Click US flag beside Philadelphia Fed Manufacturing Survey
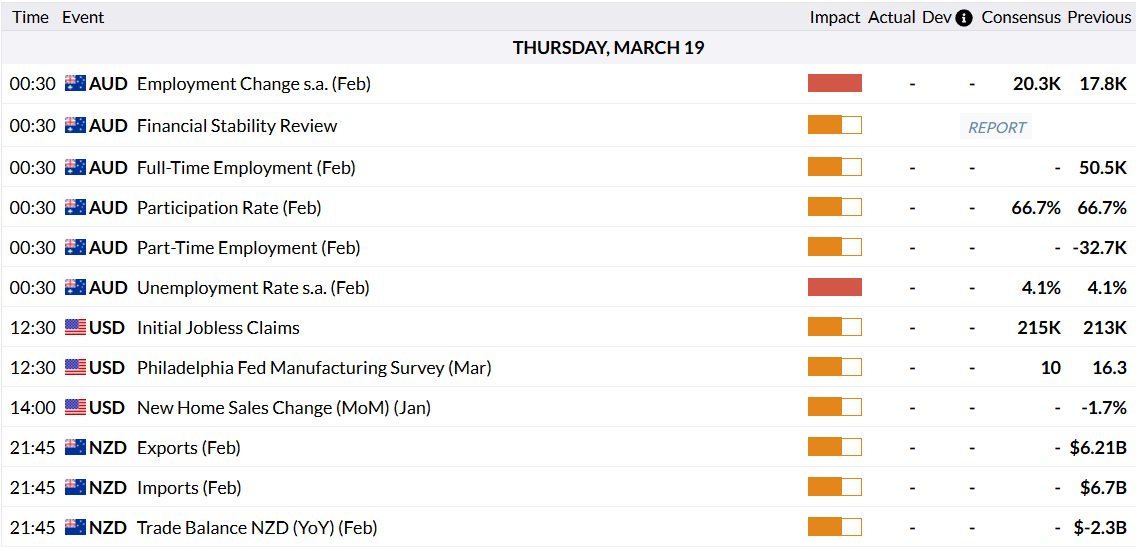The height and width of the screenshot is (547, 1136). (75, 367)
